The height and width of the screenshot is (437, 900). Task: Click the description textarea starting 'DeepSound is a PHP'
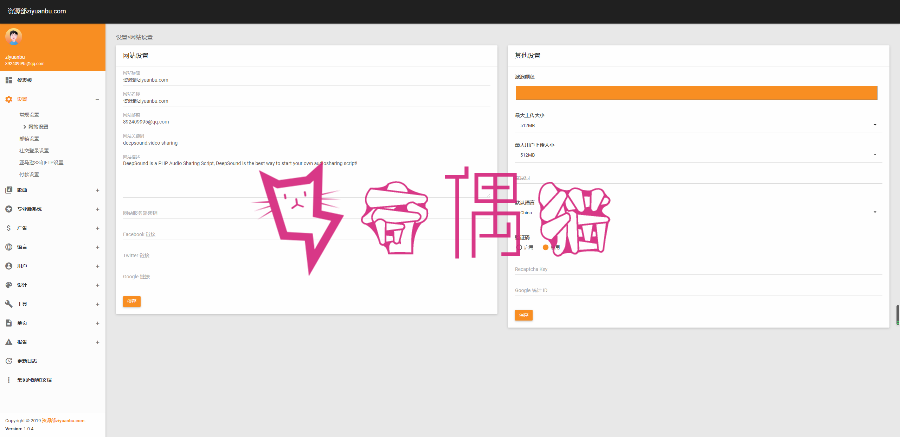(x=307, y=178)
